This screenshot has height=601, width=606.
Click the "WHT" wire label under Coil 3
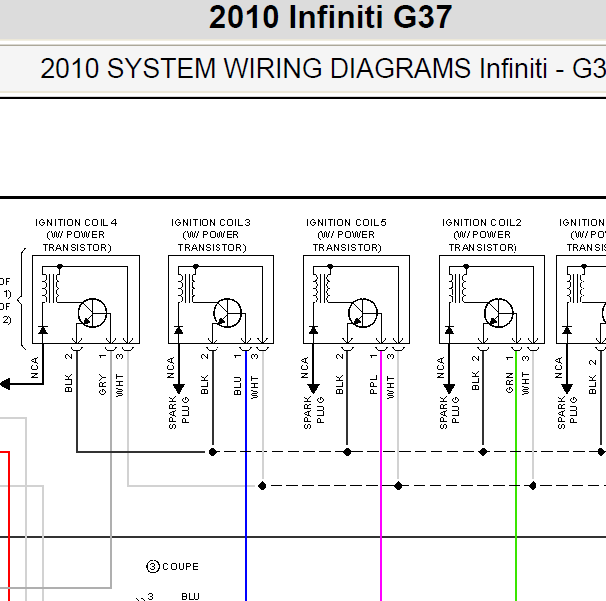[254, 387]
